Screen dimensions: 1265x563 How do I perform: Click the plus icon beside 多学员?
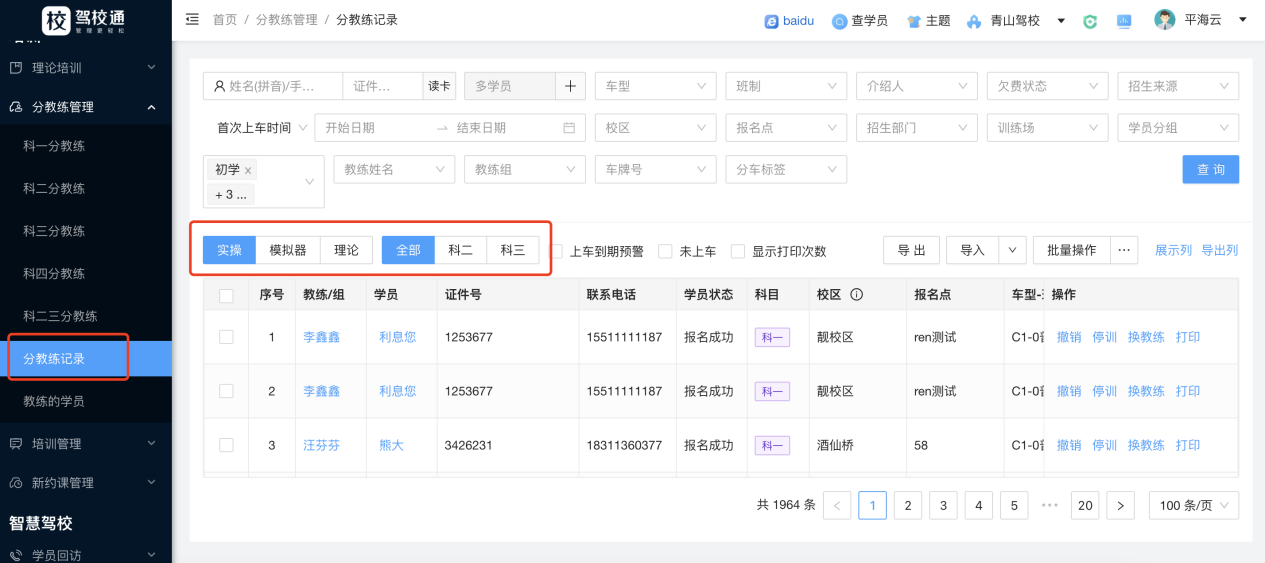coord(570,86)
